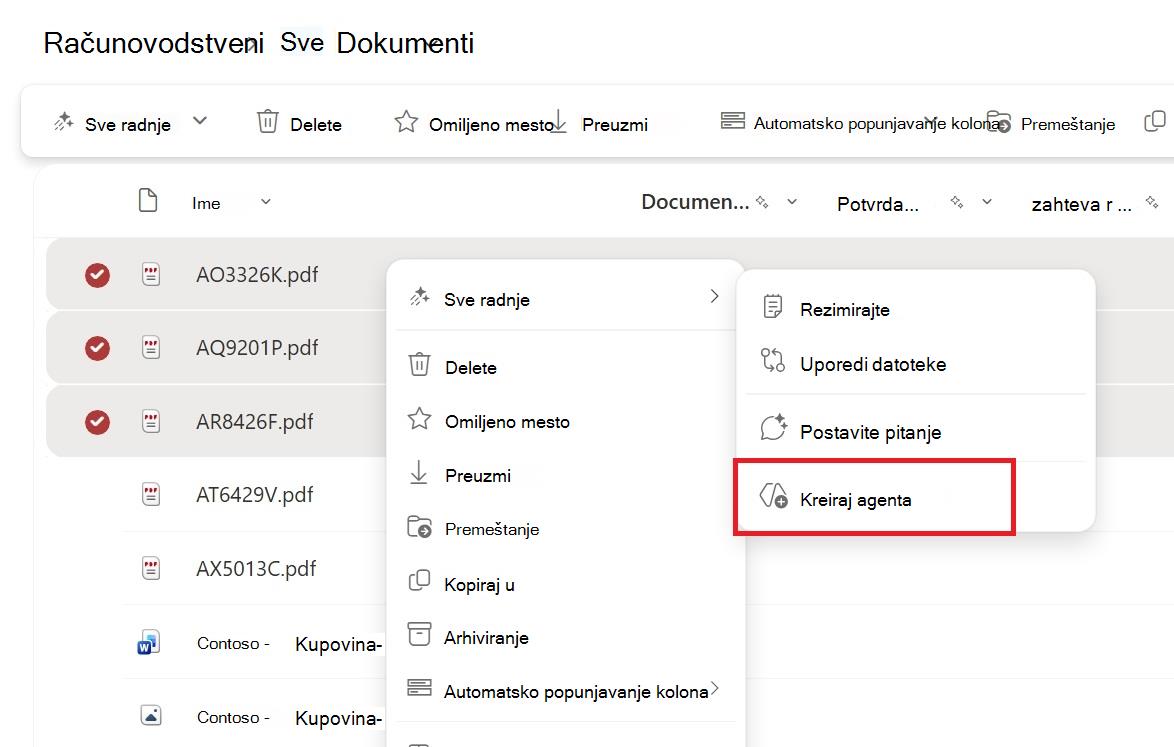Click the PDF icon beside AR8426F.pdf
1174x747 pixels.
coord(151,421)
